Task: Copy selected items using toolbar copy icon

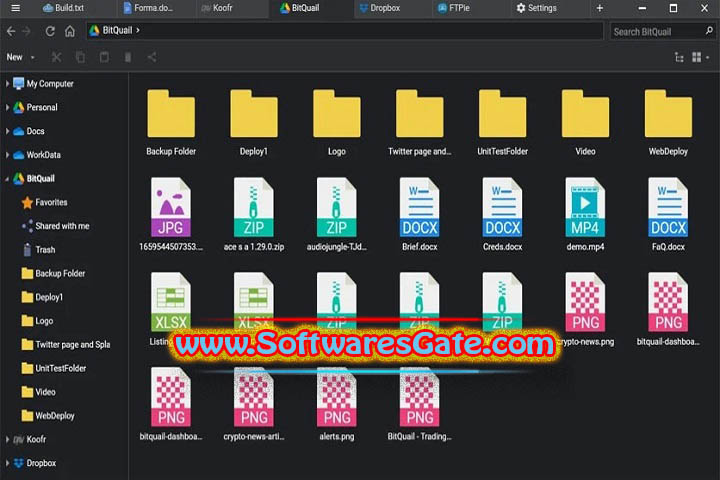Action: tap(80, 57)
